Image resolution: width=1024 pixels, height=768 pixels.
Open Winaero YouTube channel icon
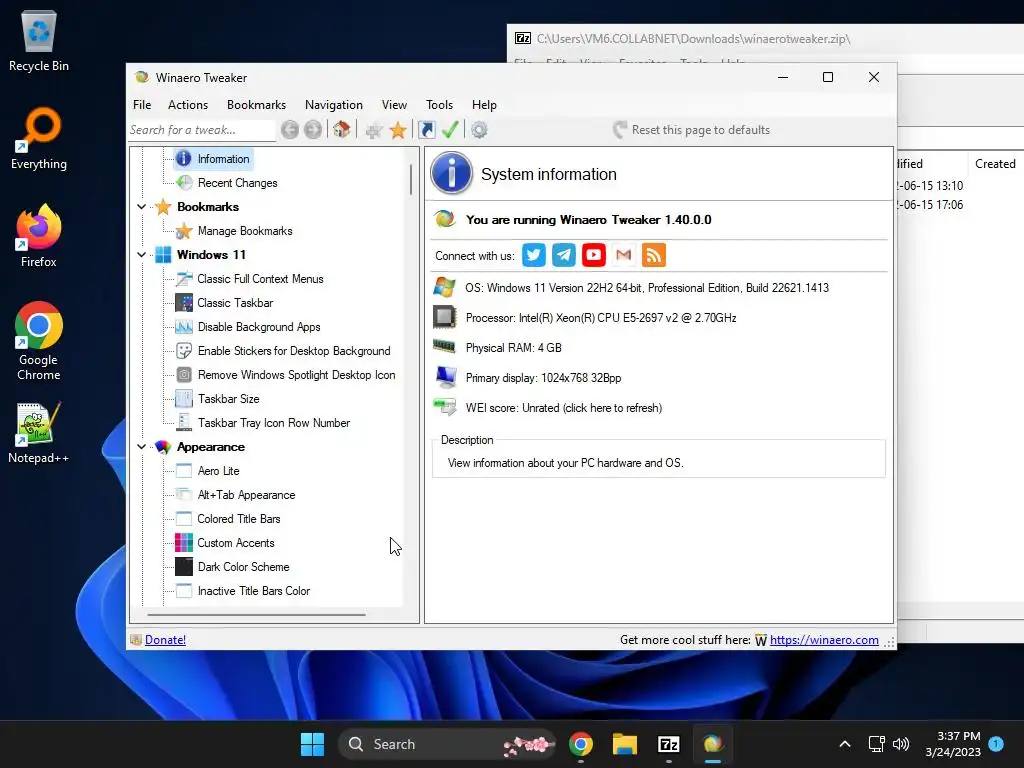click(x=594, y=255)
